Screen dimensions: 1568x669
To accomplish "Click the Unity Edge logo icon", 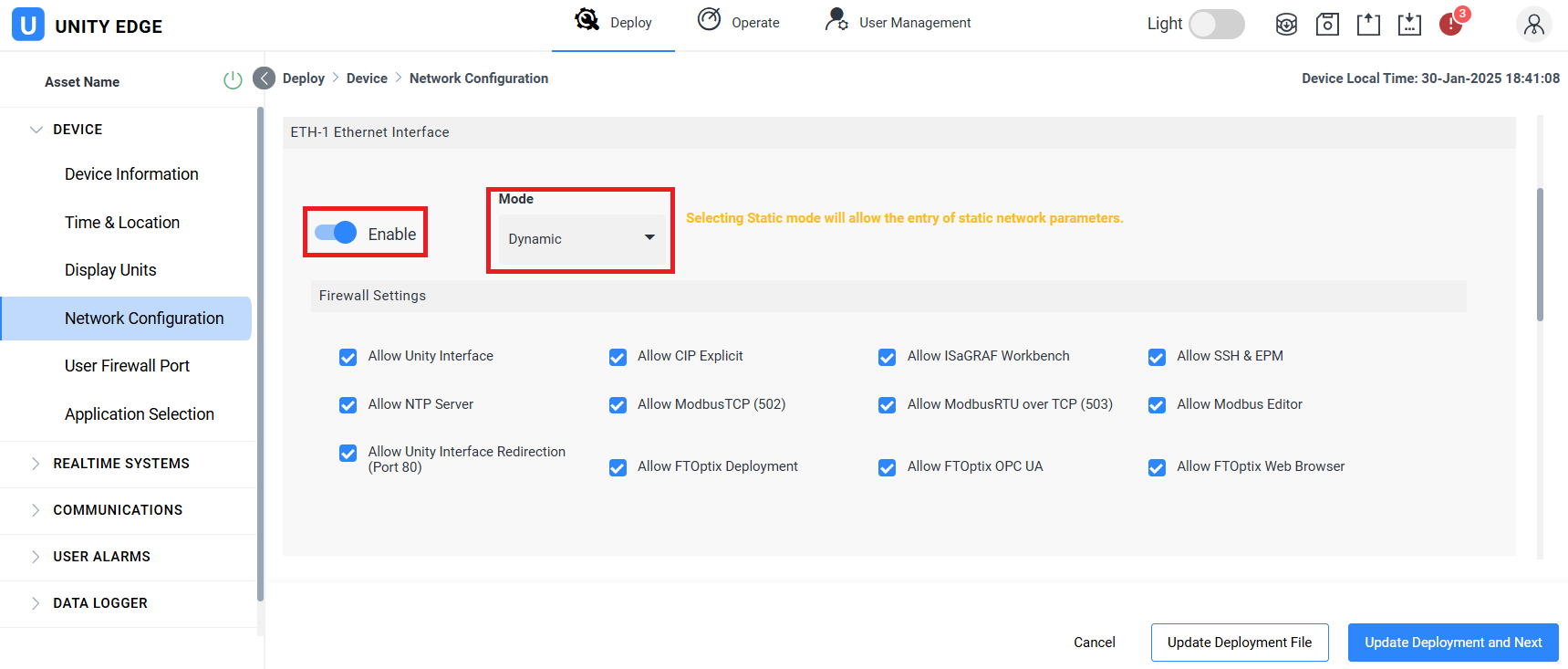I will (x=28, y=25).
